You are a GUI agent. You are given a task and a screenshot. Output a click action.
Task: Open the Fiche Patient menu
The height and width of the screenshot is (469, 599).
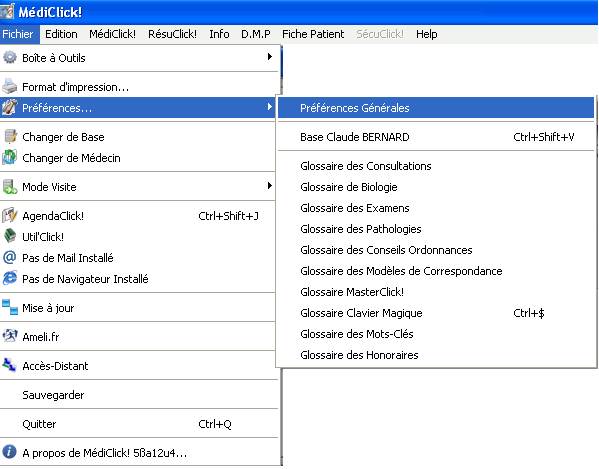(x=313, y=34)
